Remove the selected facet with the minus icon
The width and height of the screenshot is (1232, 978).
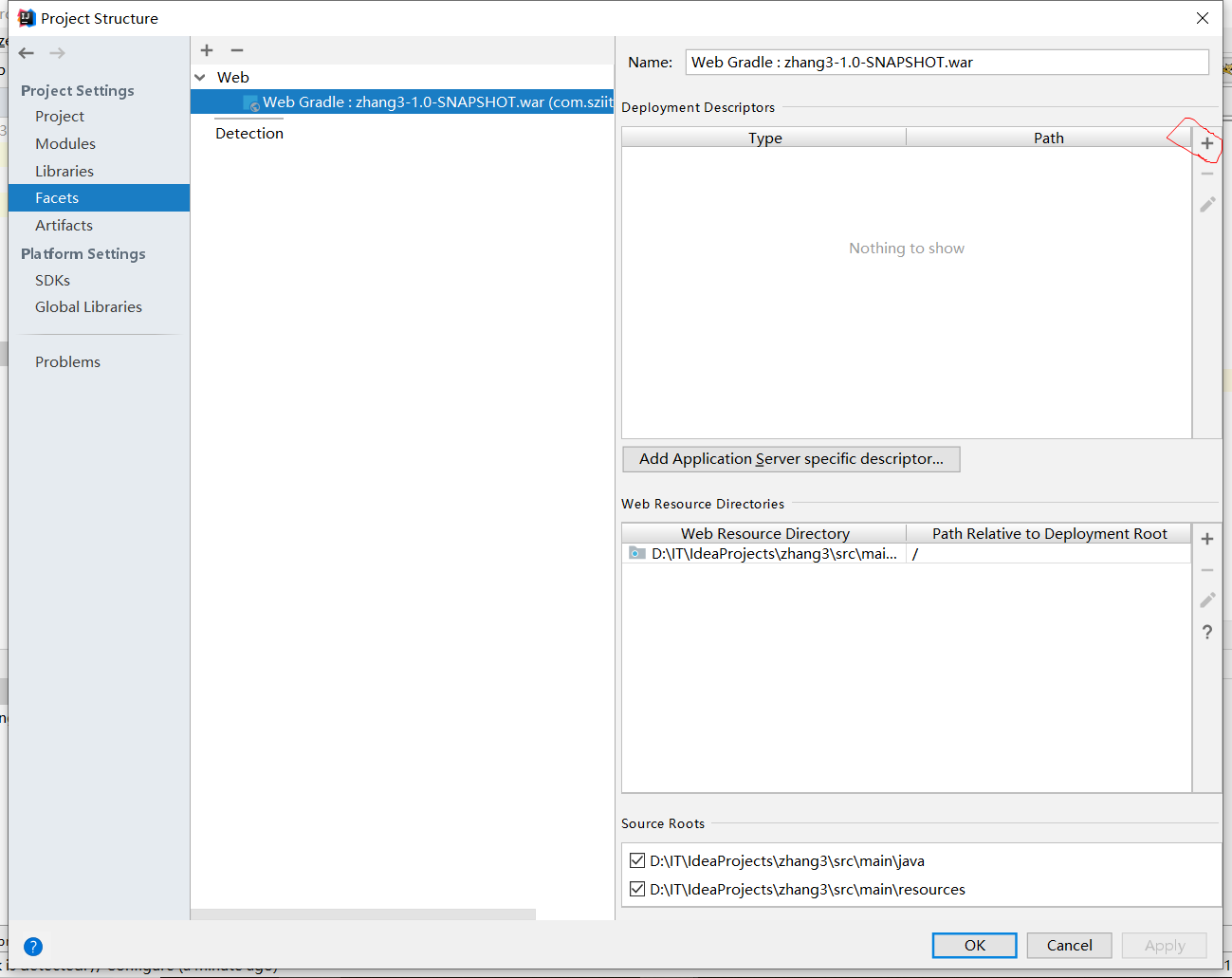point(236,50)
